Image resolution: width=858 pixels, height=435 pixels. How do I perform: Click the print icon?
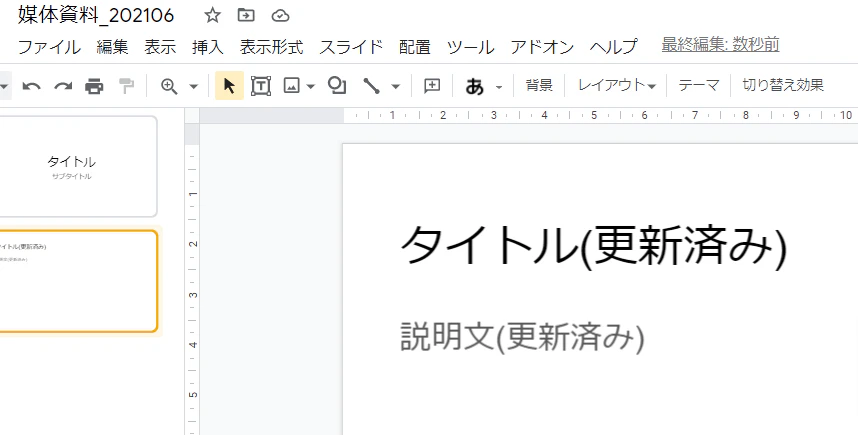pyautogui.click(x=95, y=86)
